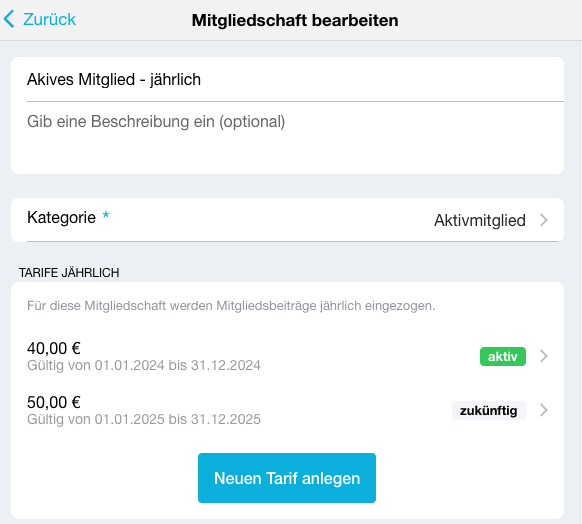Focus the optional Beschreibung description field
Screen dimensions: 582x524
(288, 137)
